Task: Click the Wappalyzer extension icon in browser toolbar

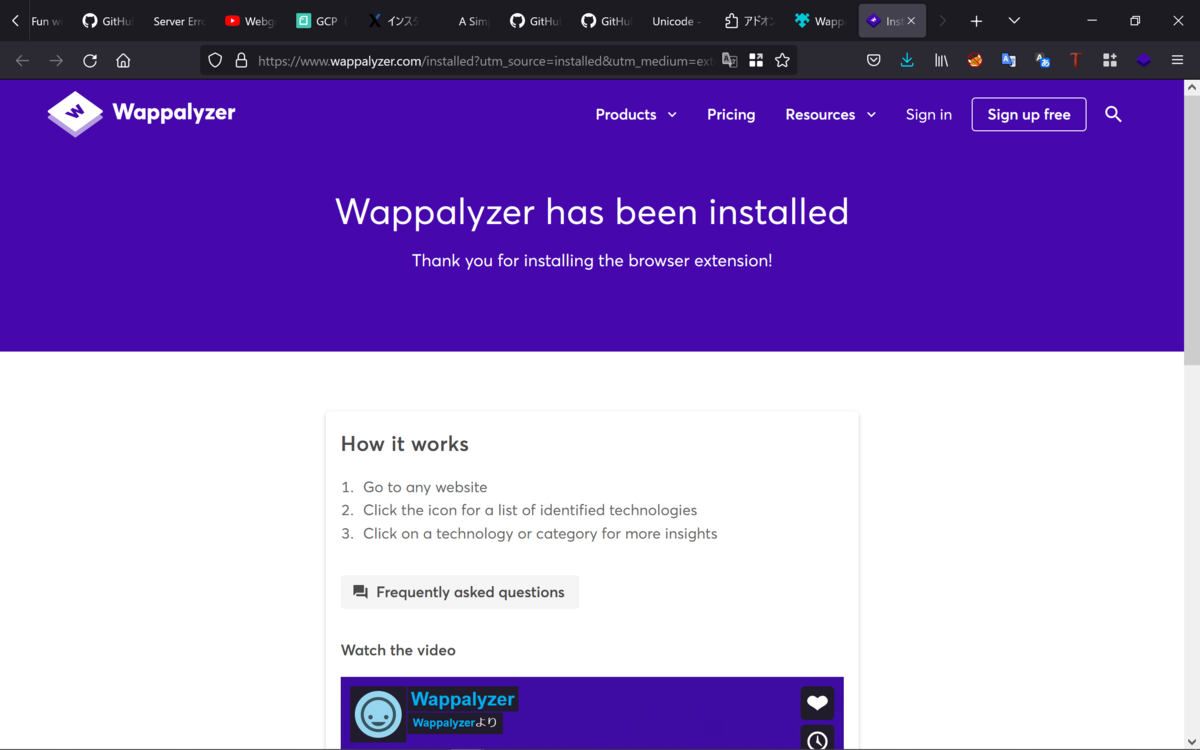Action: 1143,61
